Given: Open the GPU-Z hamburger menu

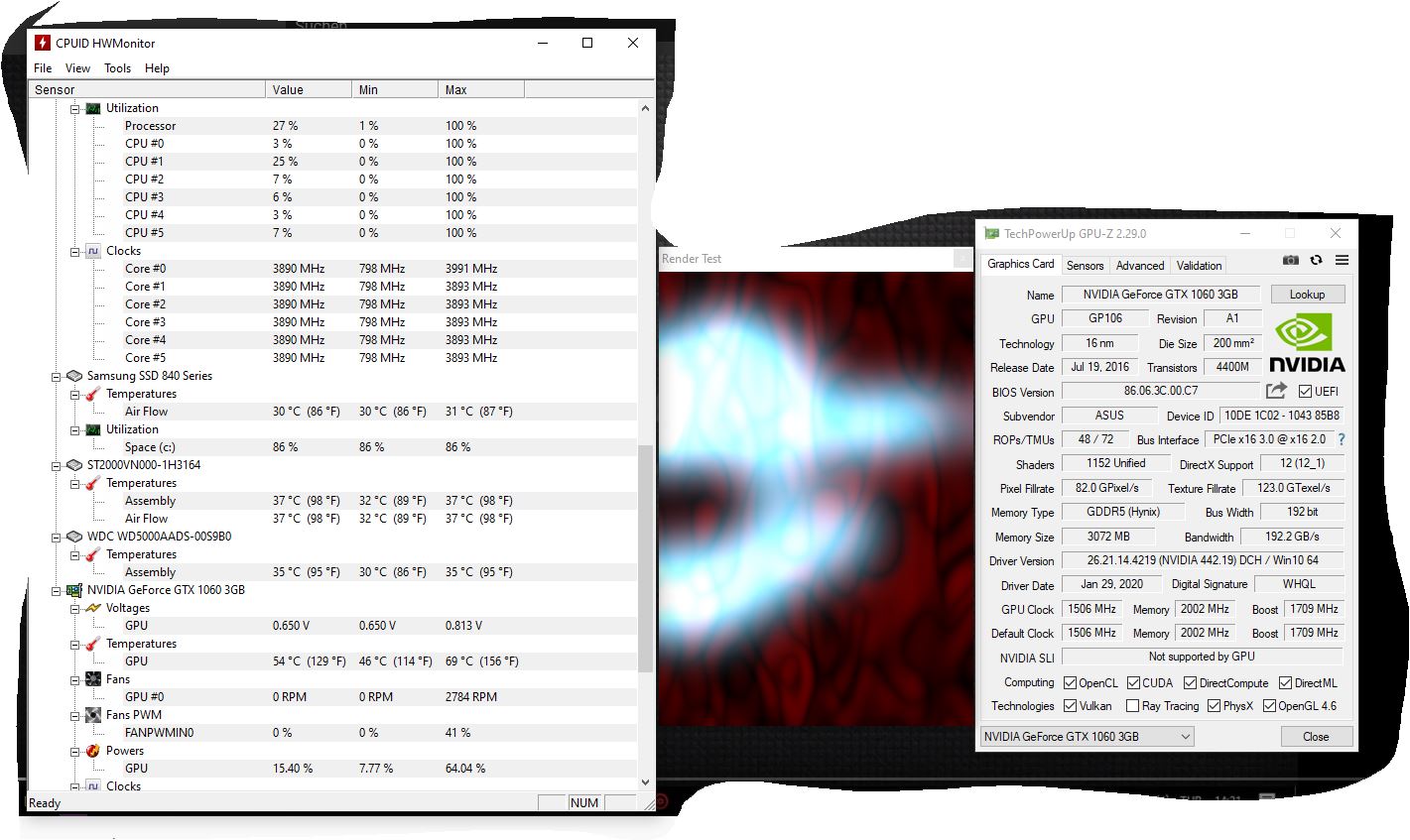Looking at the screenshot, I should point(1342,260).
